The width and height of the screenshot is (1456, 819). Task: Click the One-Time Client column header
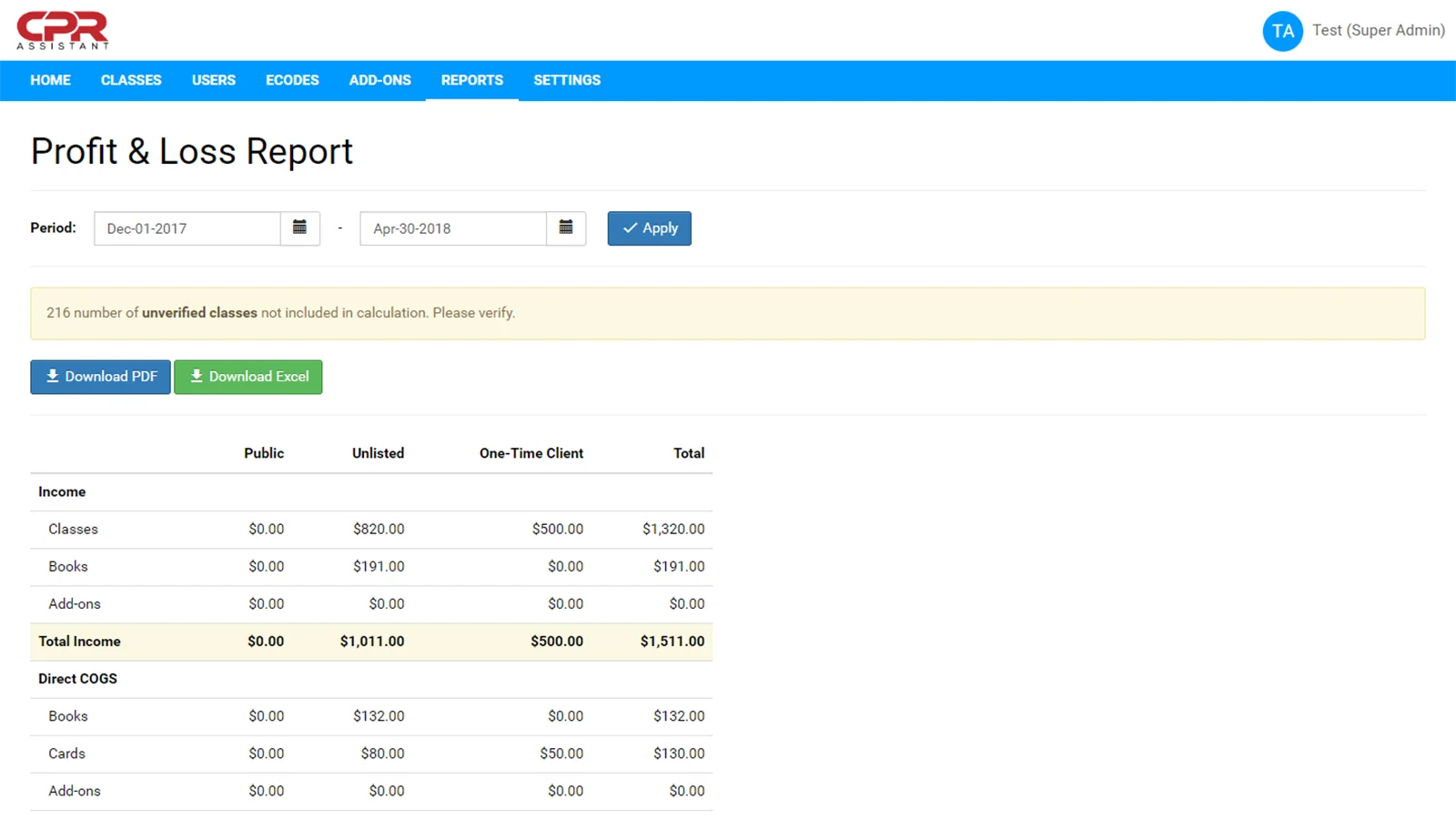click(531, 453)
